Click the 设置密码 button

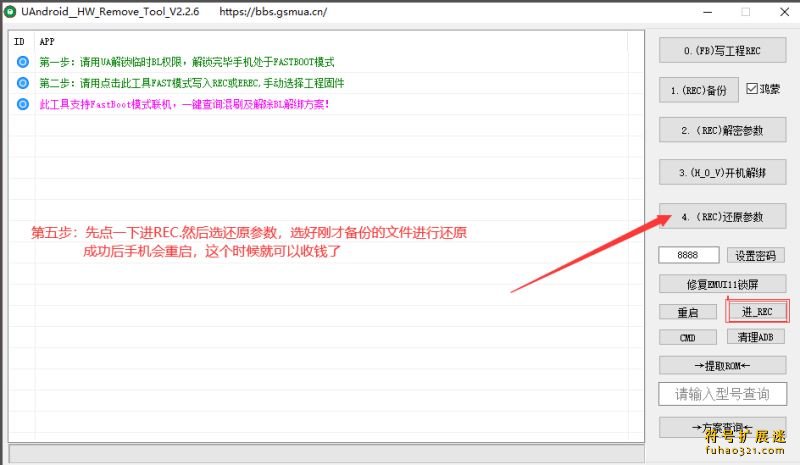(x=756, y=255)
